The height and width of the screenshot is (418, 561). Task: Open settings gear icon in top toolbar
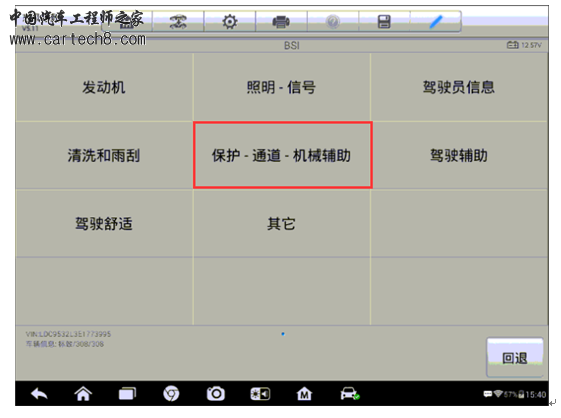pyautogui.click(x=230, y=22)
